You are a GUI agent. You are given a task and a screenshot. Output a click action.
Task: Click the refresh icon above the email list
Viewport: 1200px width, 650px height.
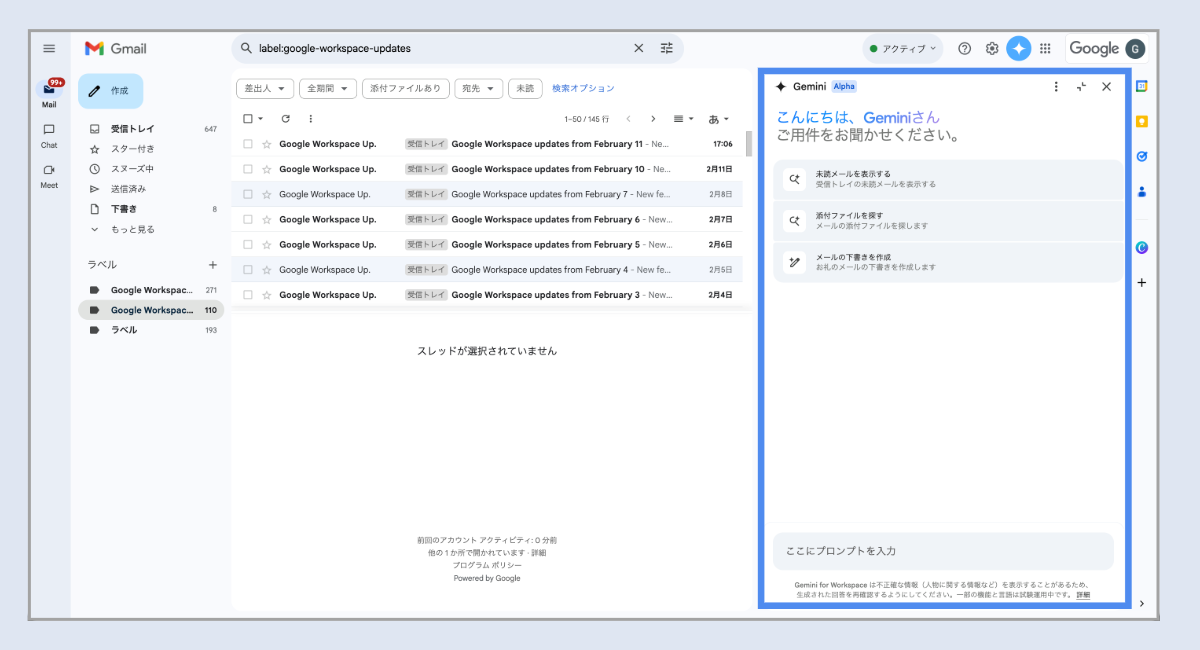[285, 119]
